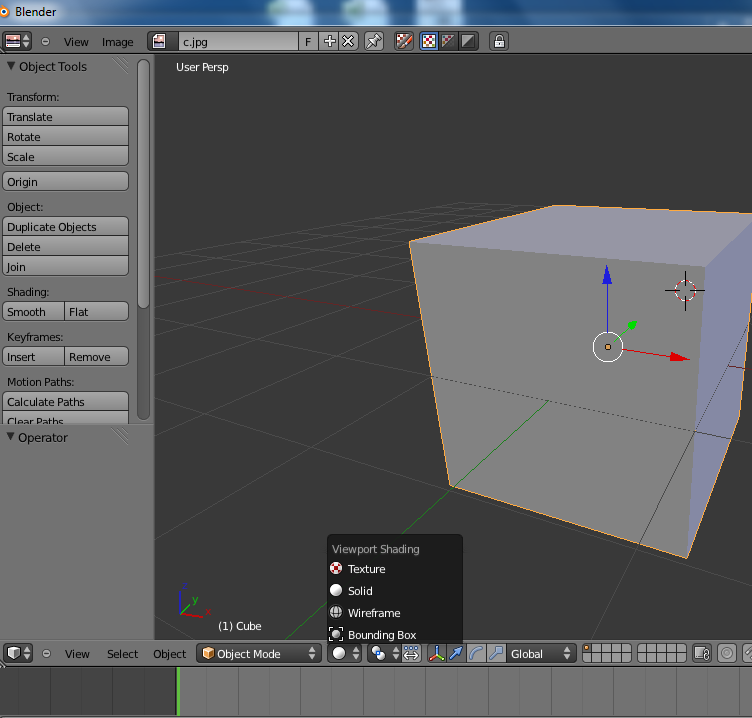Open the Object Mode dropdown
The height and width of the screenshot is (718, 752).
point(259,653)
